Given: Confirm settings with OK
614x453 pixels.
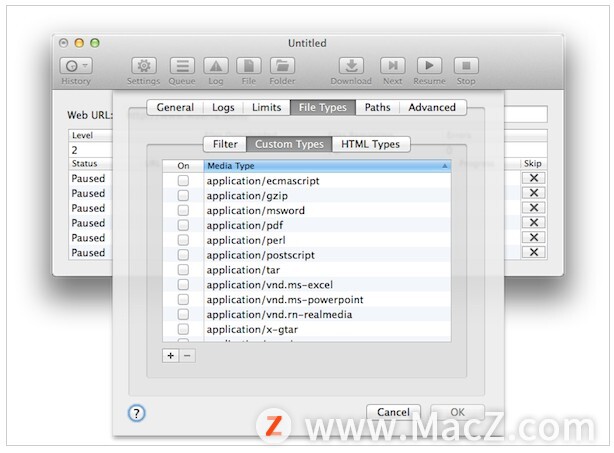Looking at the screenshot, I should pos(457,412).
